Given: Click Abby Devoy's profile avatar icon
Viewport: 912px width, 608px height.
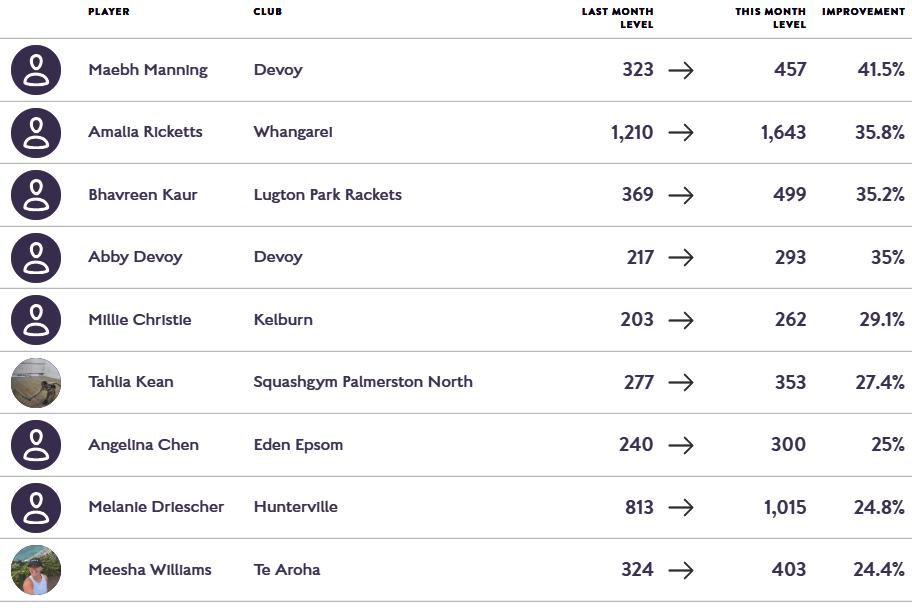Looking at the screenshot, I should 36,257.
